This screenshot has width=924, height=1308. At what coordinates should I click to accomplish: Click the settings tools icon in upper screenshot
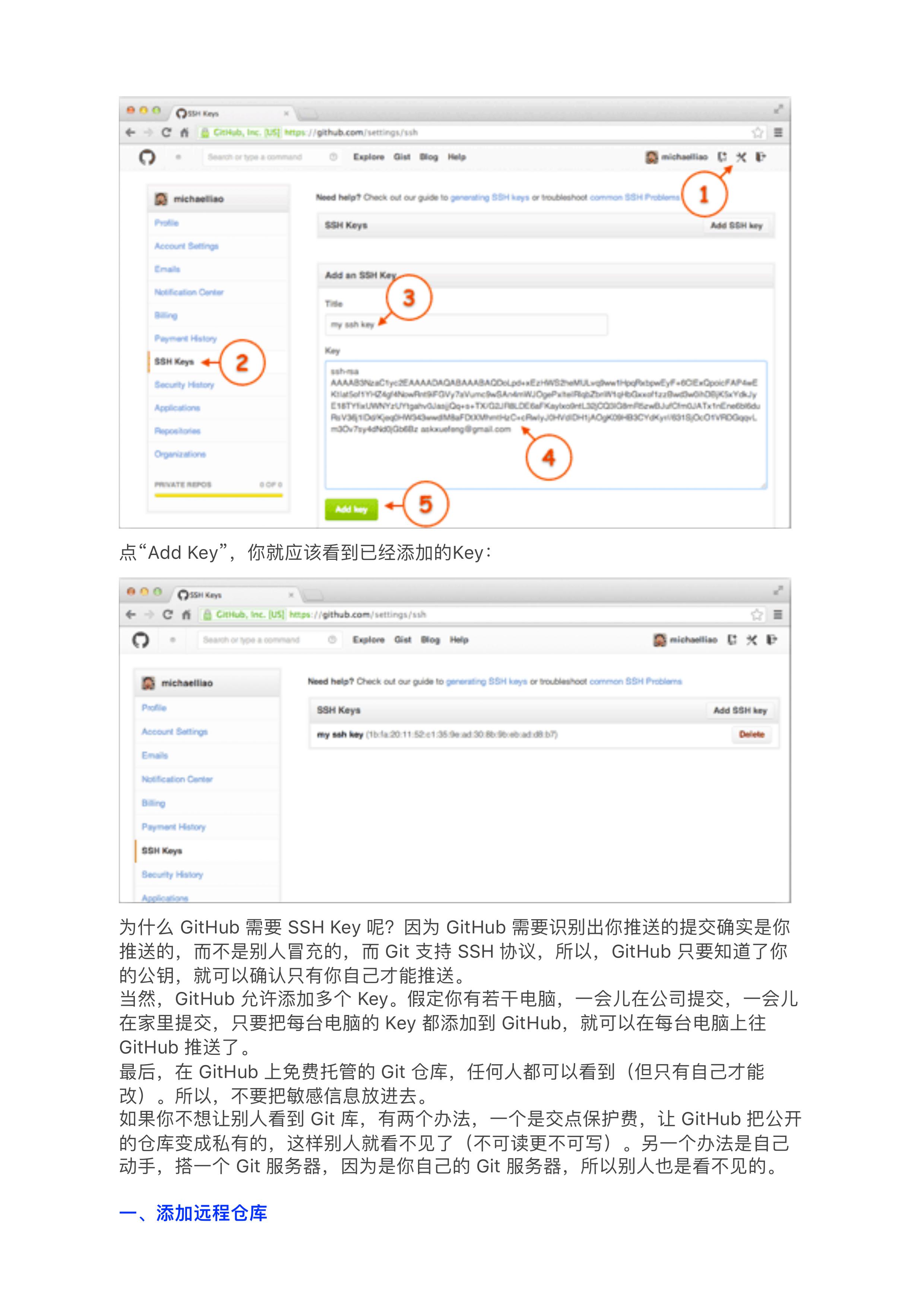click(741, 157)
